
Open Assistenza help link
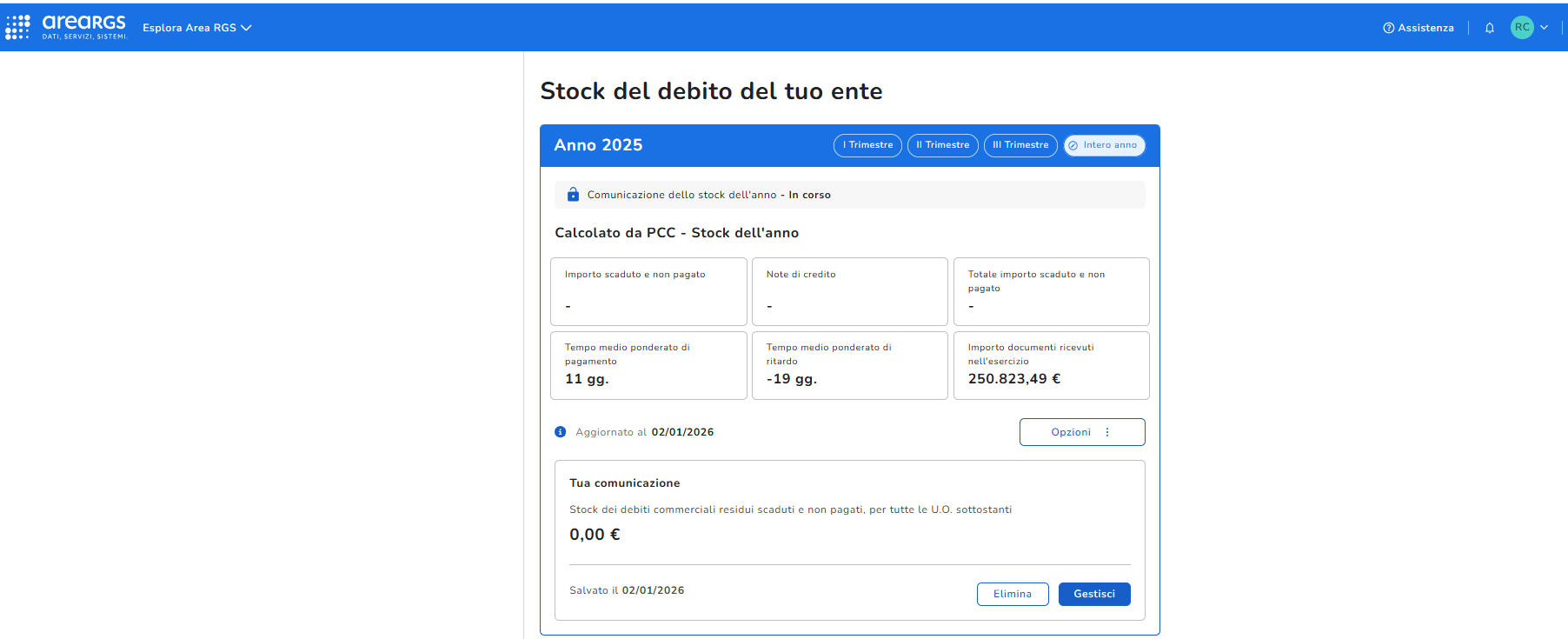point(1419,28)
